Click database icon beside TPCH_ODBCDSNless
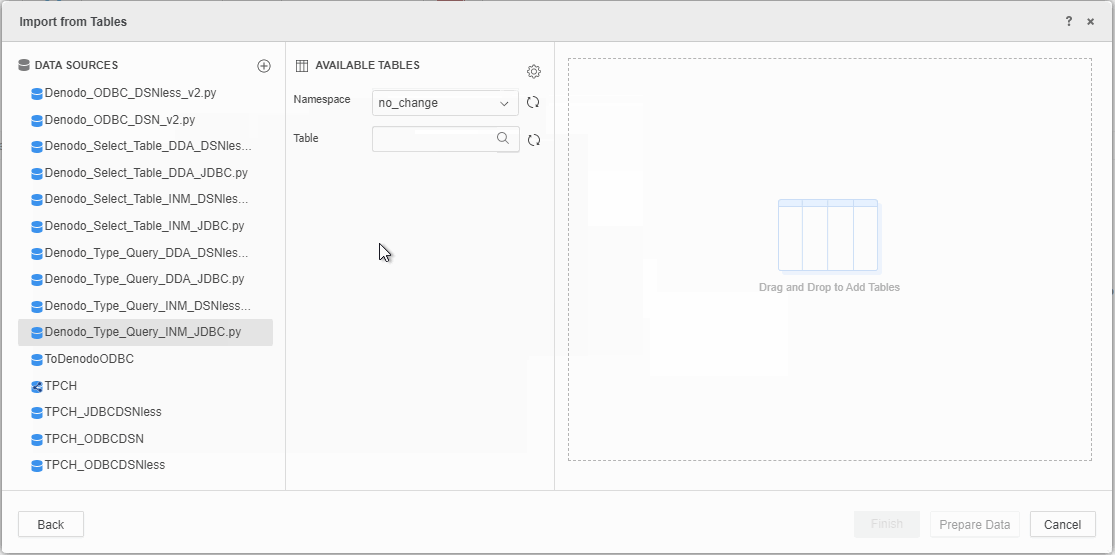 37,466
